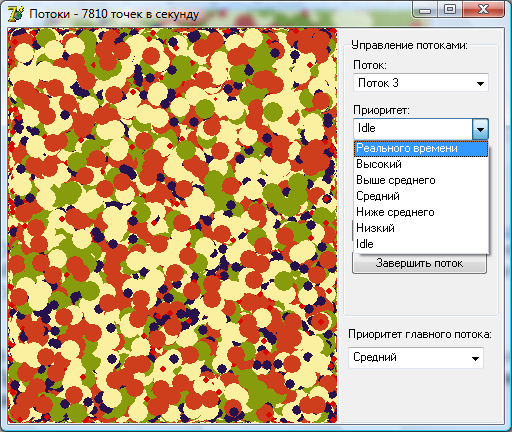The width and height of the screenshot is (512, 432).
Task: Choose Высокий priority from list
Action: [x=421, y=164]
